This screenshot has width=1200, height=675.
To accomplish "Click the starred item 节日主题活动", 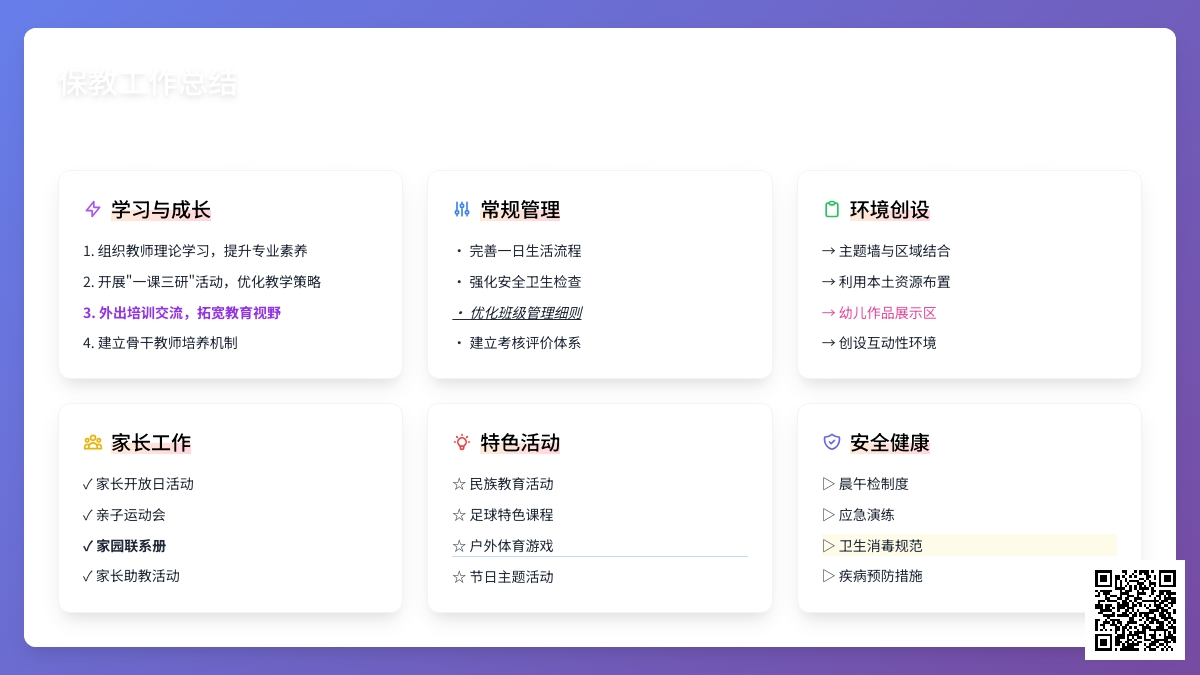I will coord(503,577).
